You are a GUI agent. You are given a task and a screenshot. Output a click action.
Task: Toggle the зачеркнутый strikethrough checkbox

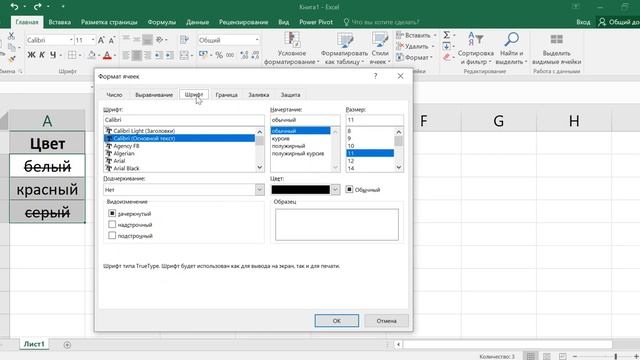tap(112, 213)
